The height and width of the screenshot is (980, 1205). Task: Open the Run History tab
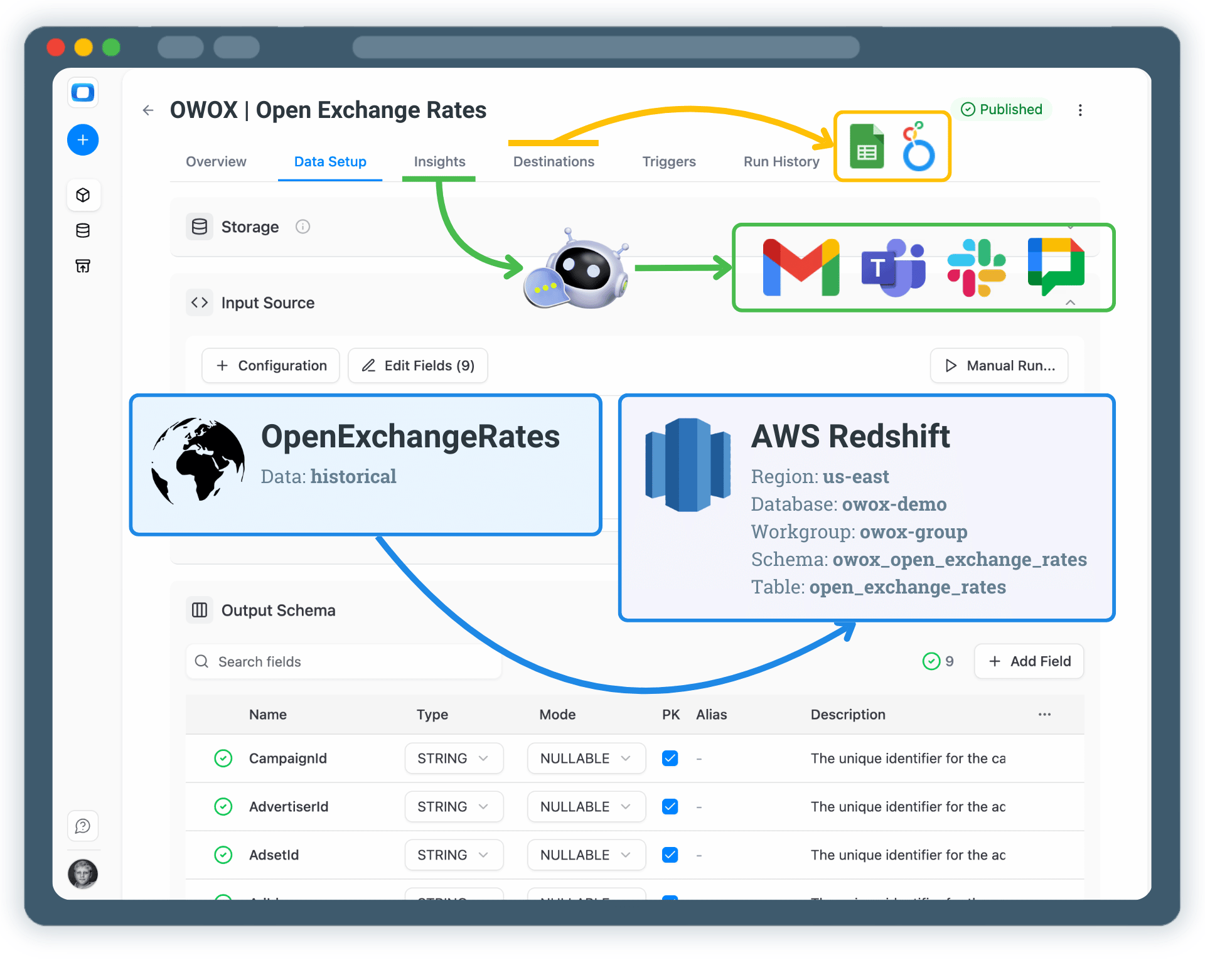click(x=781, y=161)
